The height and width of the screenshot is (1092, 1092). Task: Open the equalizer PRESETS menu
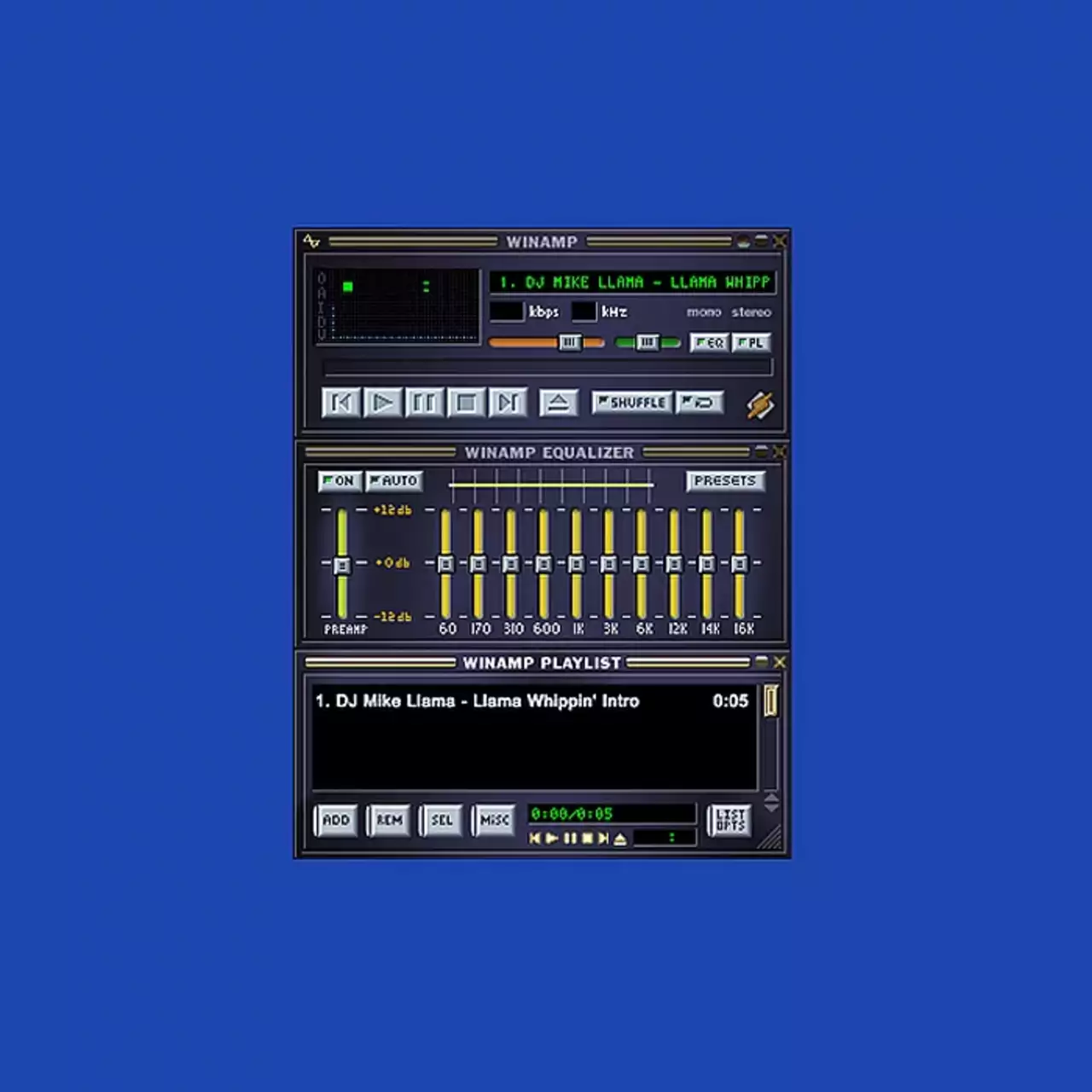pos(725,481)
